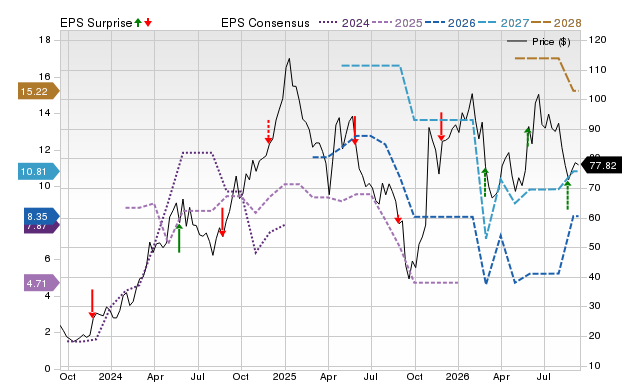Toggle the 2027 consensus series in legend

tap(503, 23)
